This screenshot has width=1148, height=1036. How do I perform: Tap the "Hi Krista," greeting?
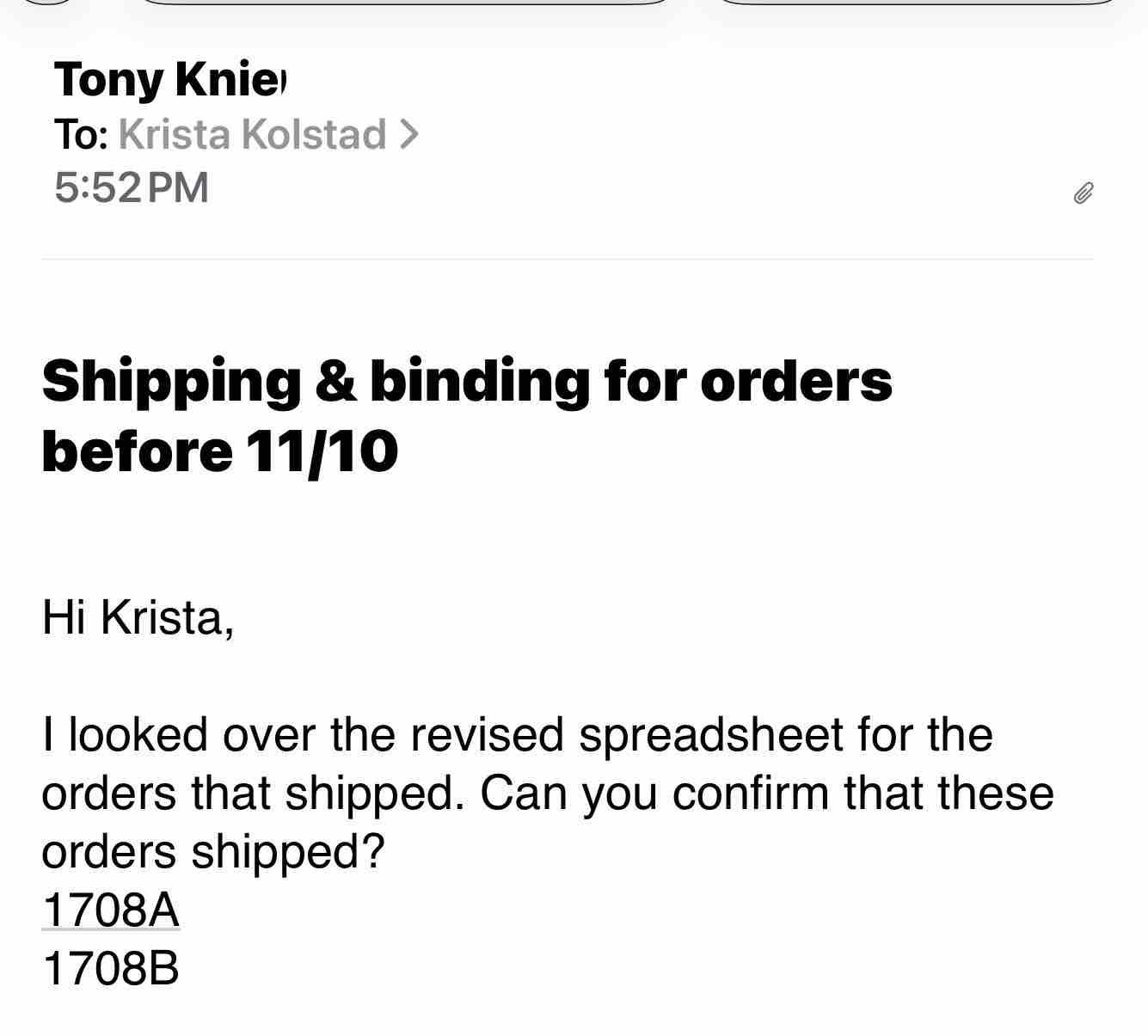(138, 616)
